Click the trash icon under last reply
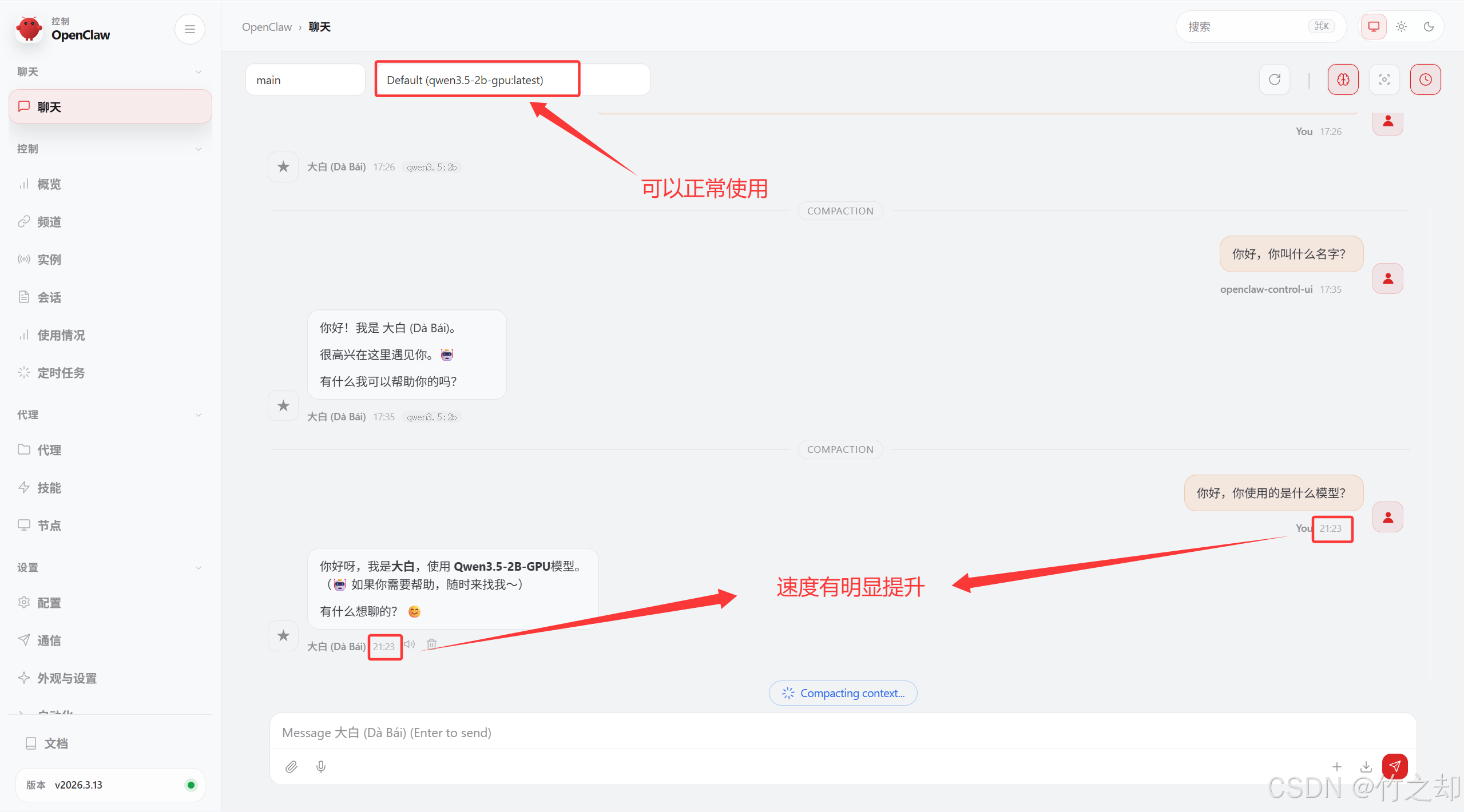Screen dimensions: 1464x812 (431, 644)
